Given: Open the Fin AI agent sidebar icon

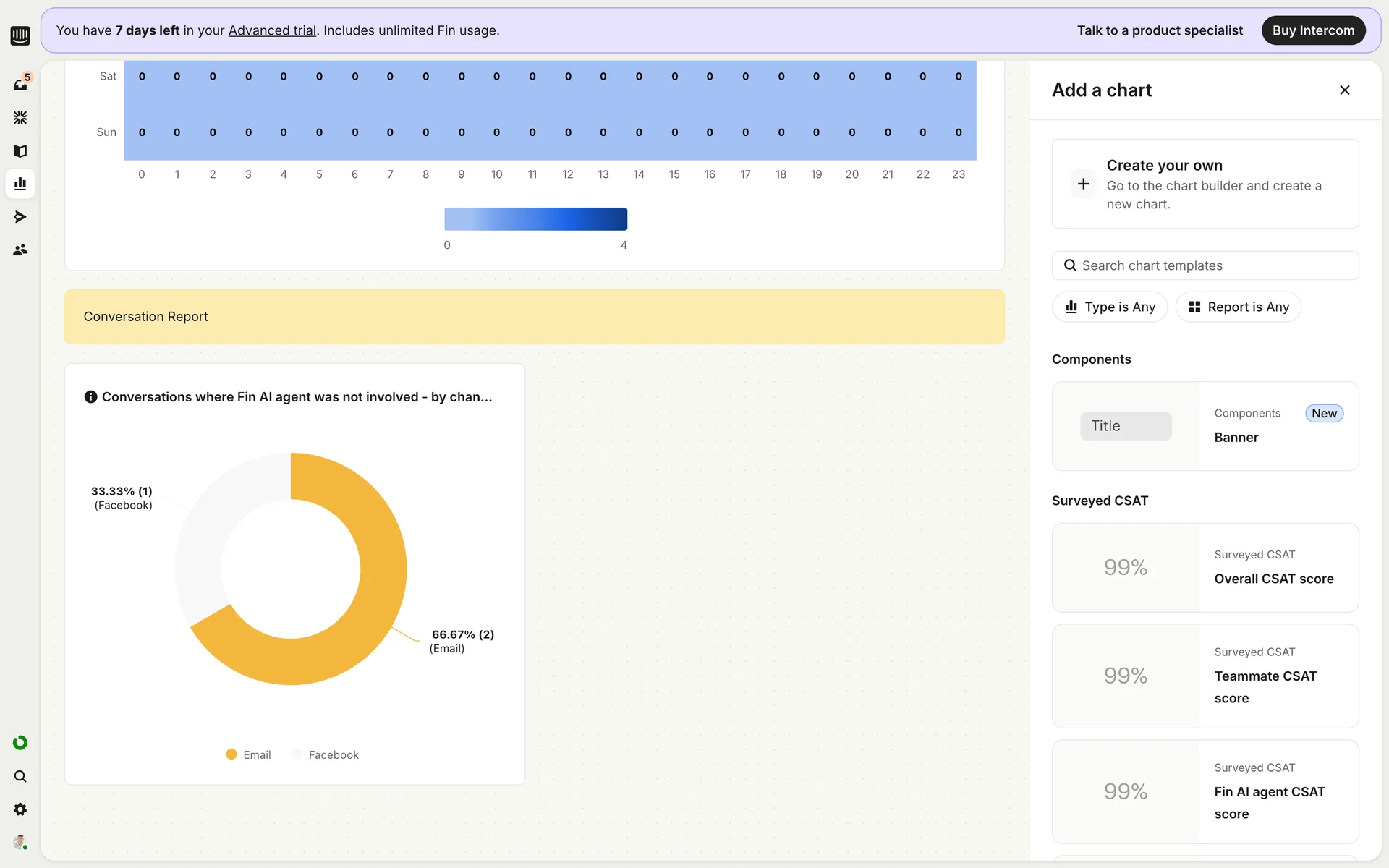Looking at the screenshot, I should click(x=20, y=117).
